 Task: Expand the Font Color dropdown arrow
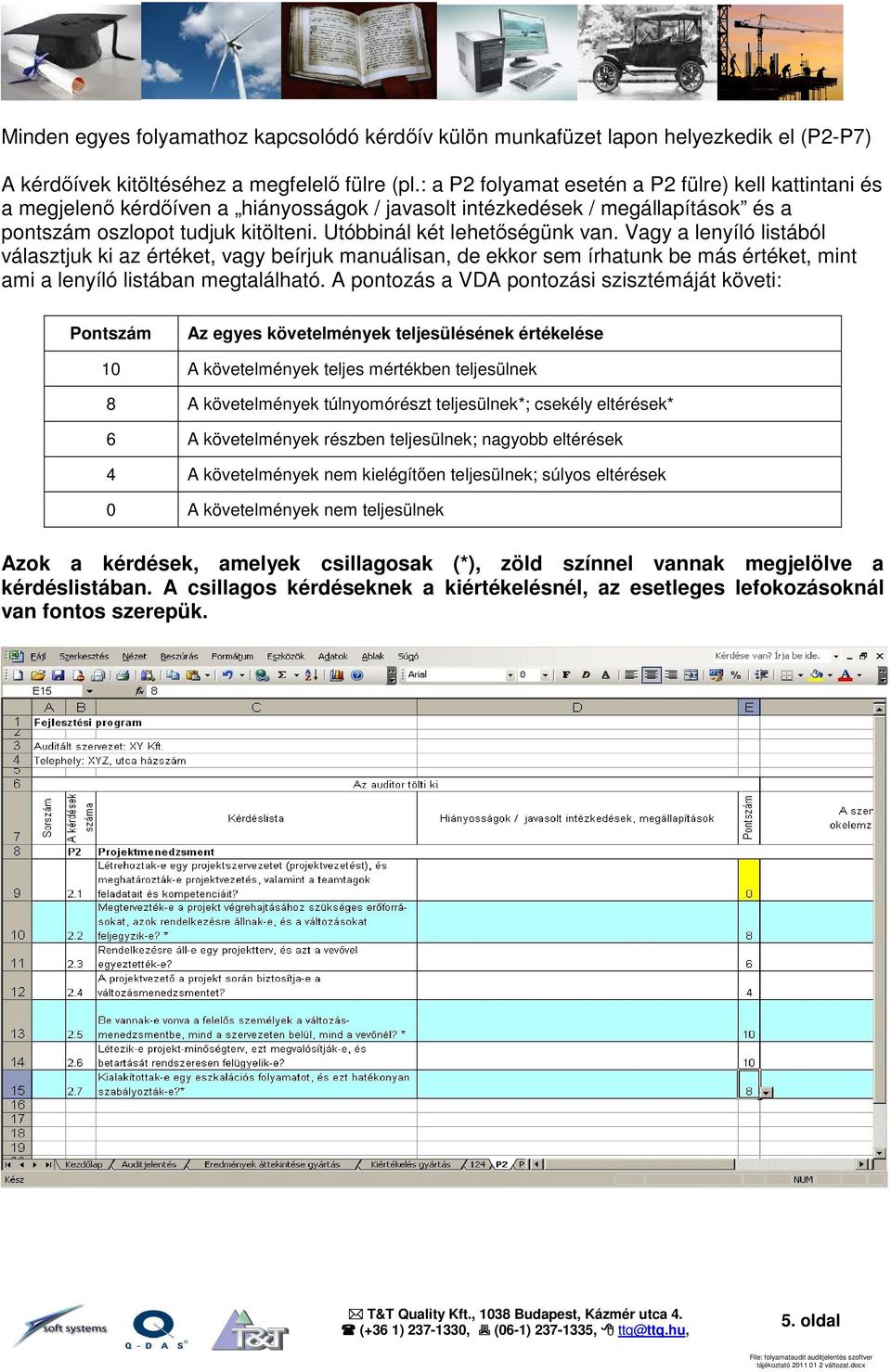[x=859, y=675]
